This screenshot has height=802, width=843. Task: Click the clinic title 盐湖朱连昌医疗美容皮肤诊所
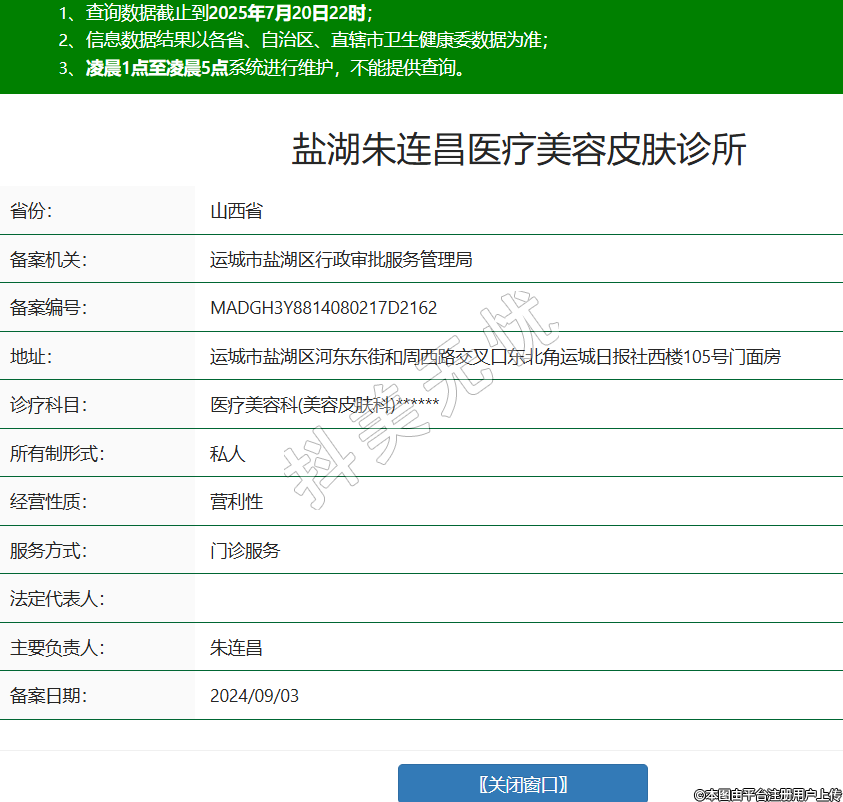click(x=519, y=149)
